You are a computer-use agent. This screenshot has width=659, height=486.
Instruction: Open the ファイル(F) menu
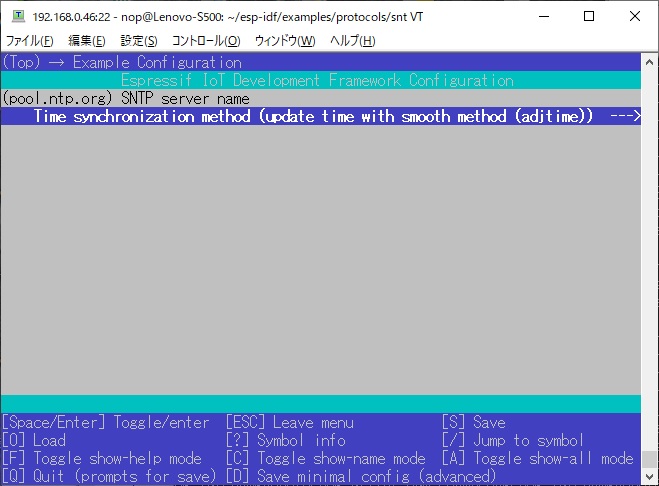point(29,41)
